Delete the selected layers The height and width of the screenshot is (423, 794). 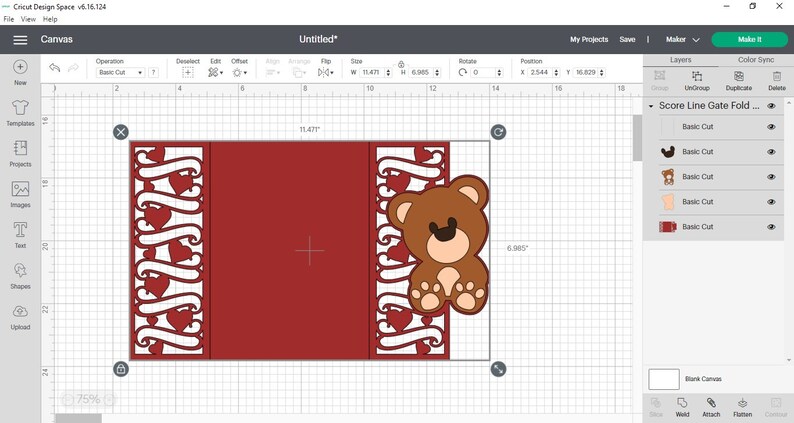point(777,81)
